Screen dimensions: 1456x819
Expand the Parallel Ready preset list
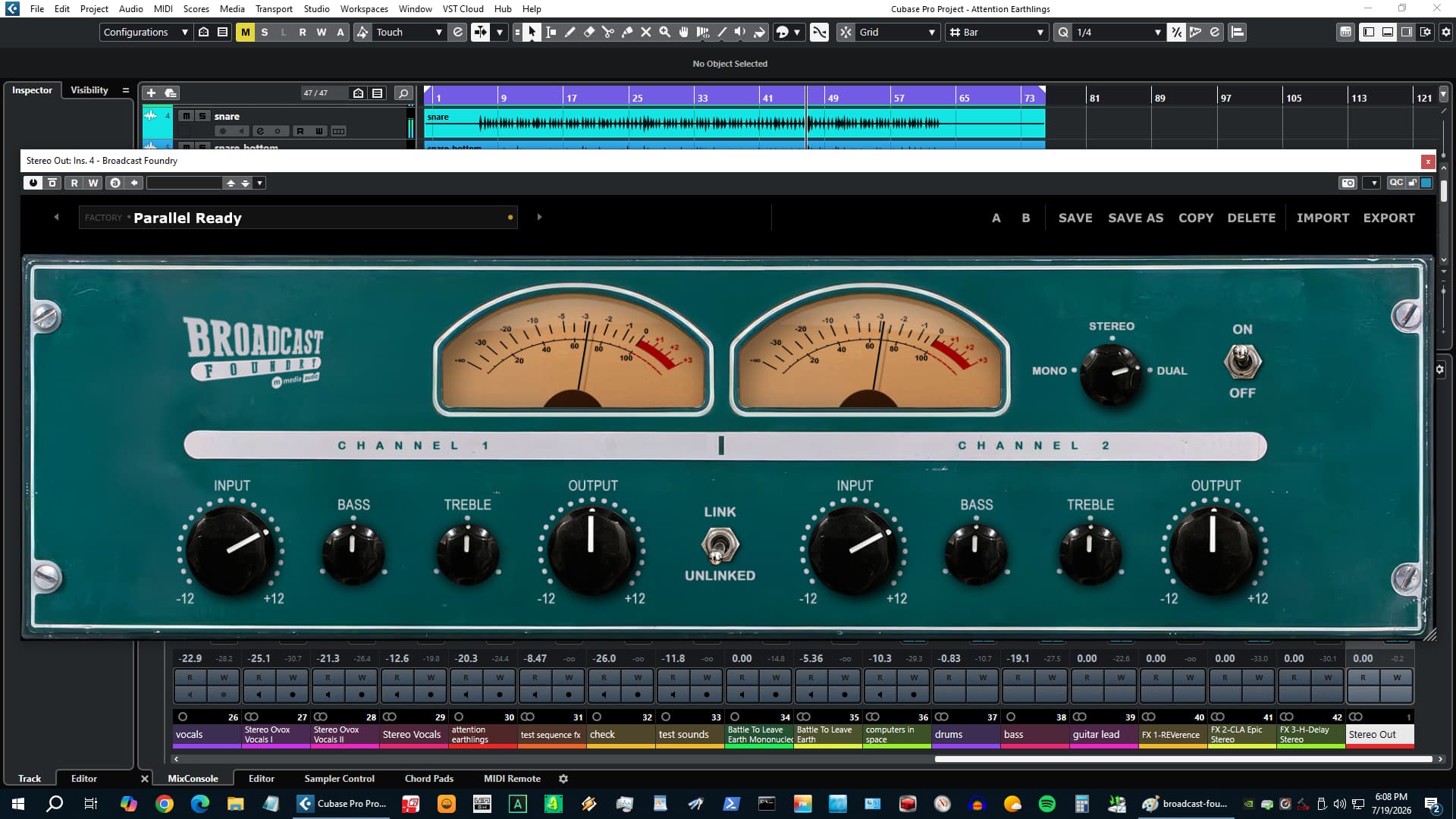(299, 218)
